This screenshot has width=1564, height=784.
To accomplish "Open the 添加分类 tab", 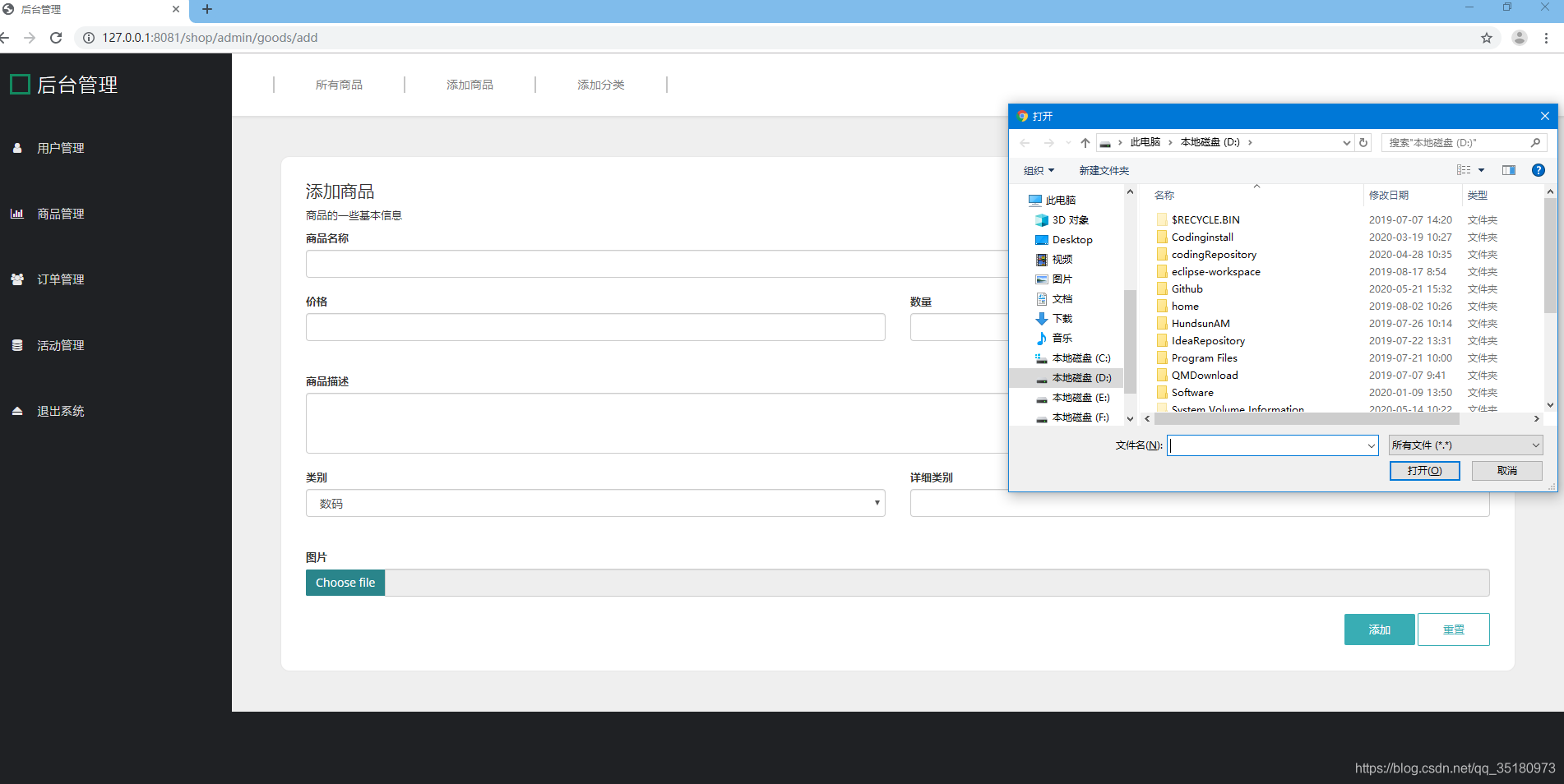I will 601,85.
